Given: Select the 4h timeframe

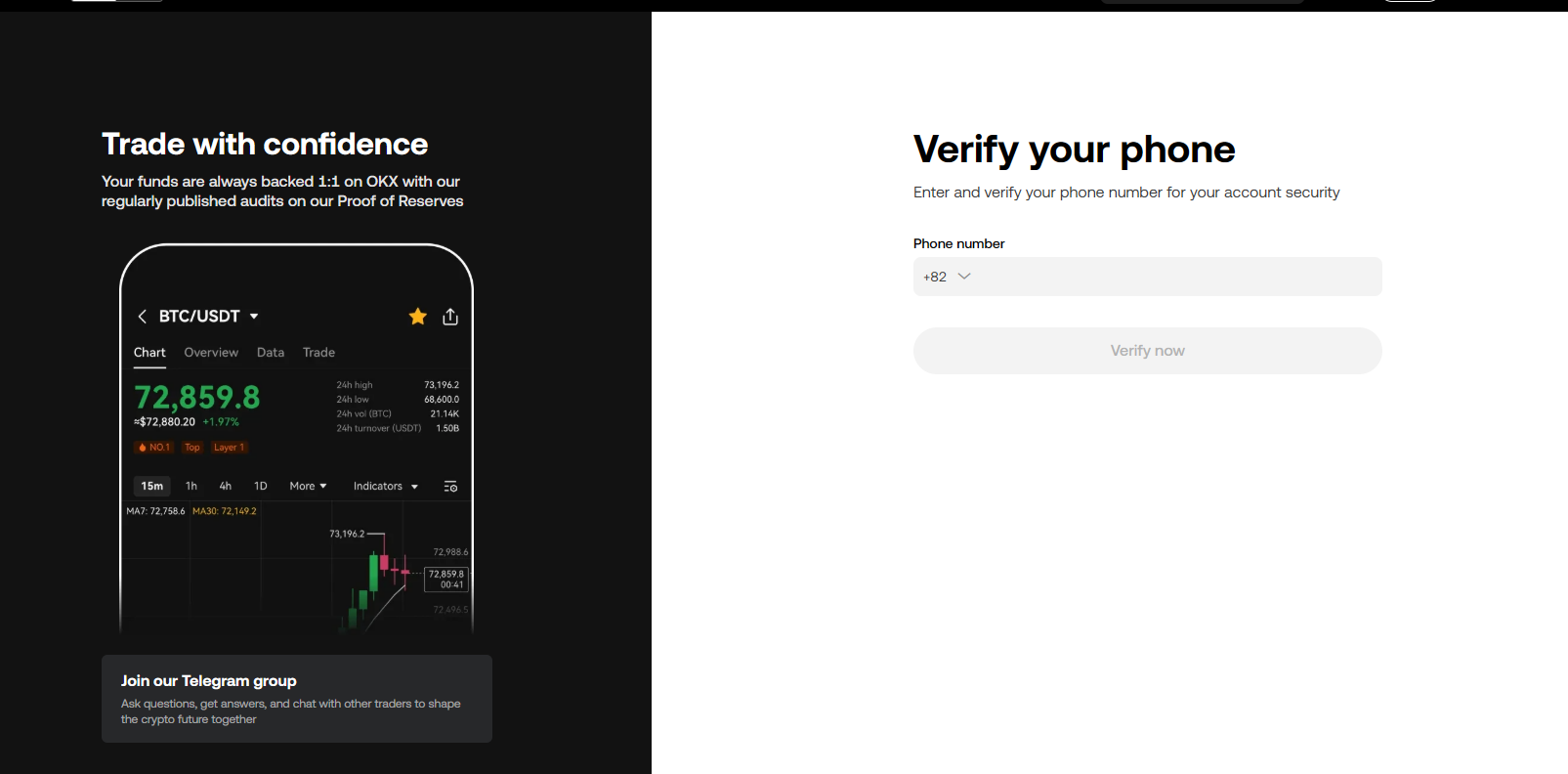Looking at the screenshot, I should pyautogui.click(x=226, y=486).
